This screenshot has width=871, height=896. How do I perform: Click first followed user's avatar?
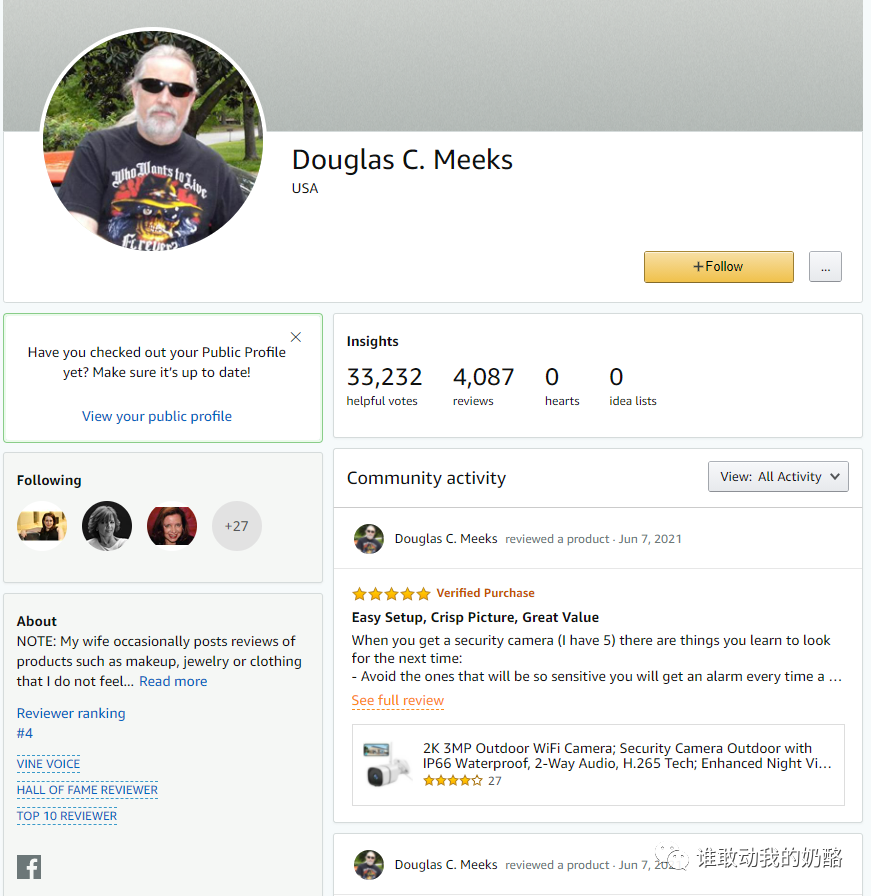pos(42,526)
